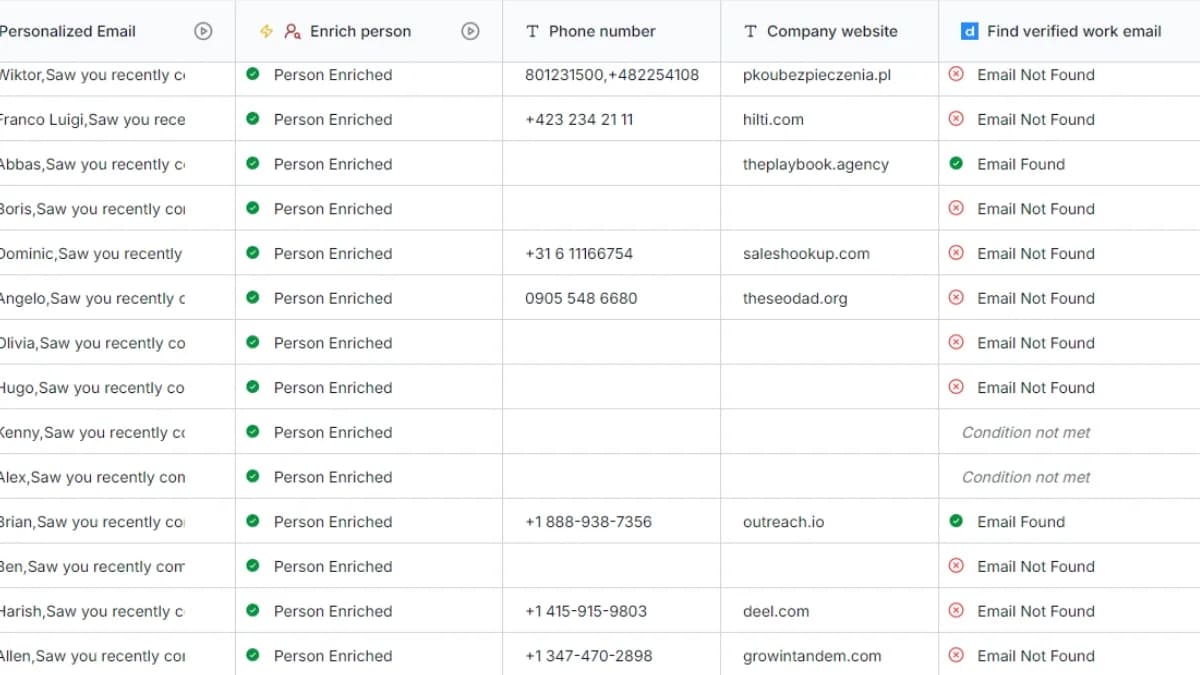Select the Condition not met cell in Kenny's row

click(x=1024, y=432)
